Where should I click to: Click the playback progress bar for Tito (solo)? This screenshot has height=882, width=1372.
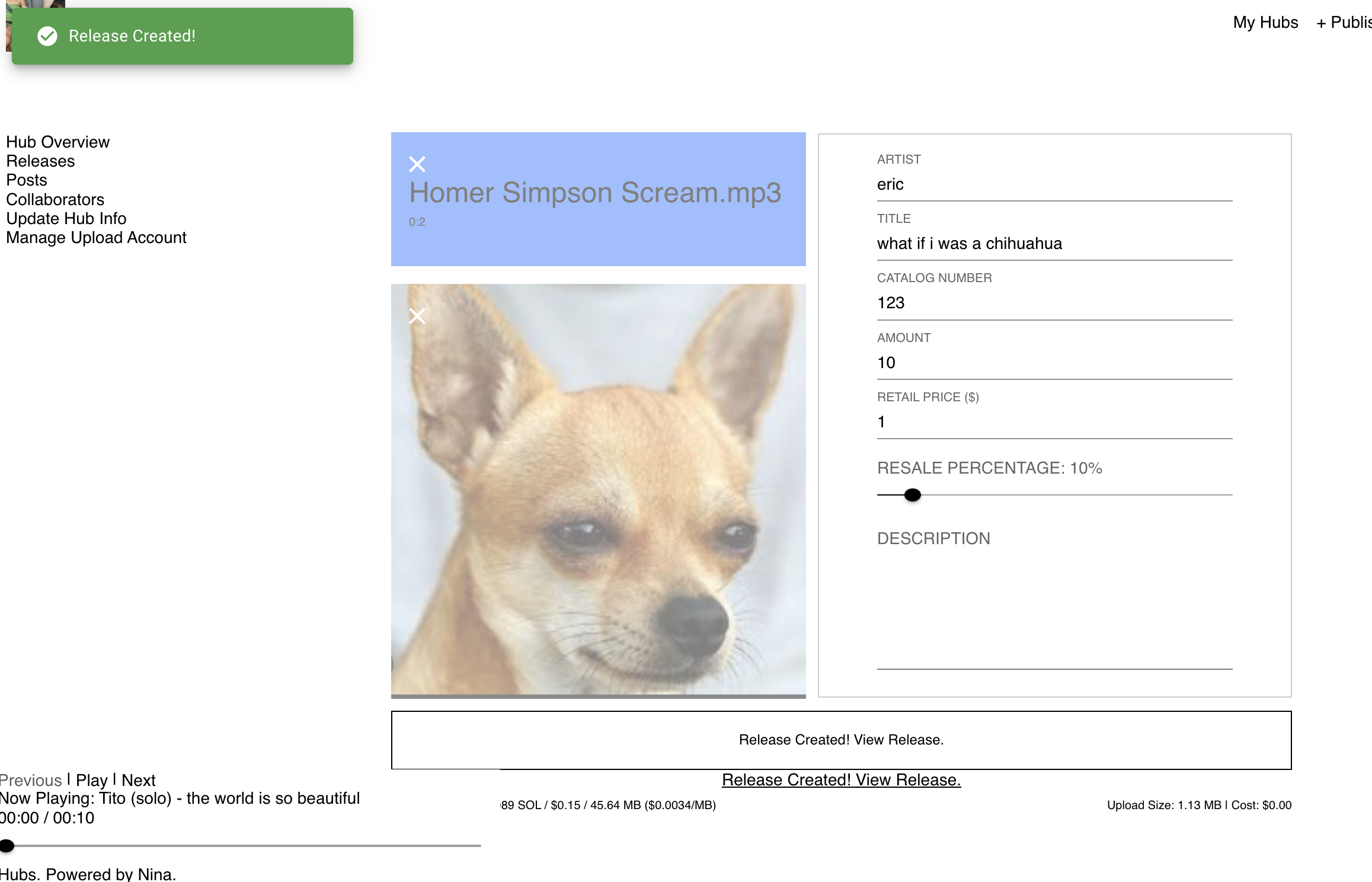237,846
